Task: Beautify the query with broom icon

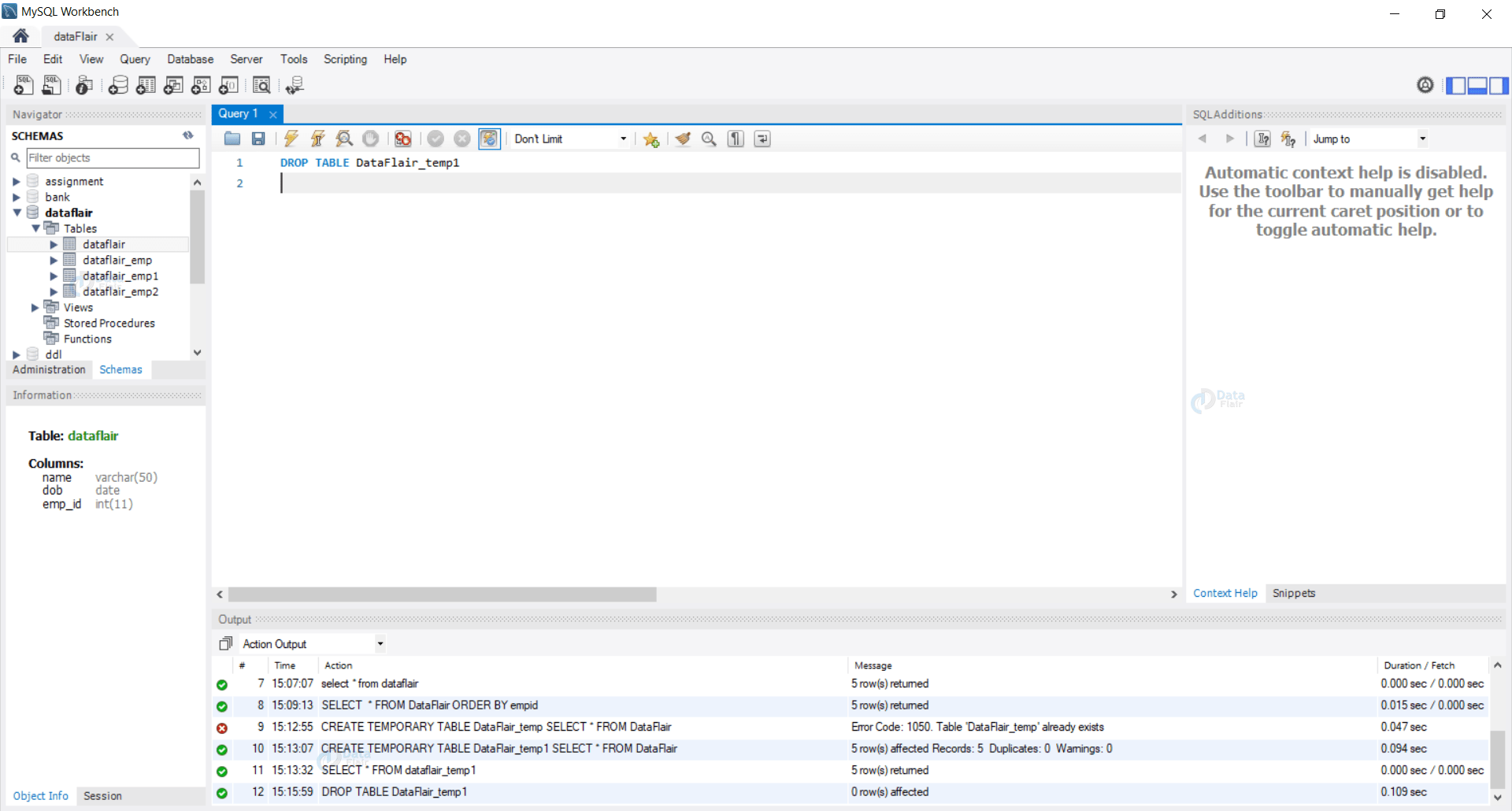Action: (x=683, y=139)
